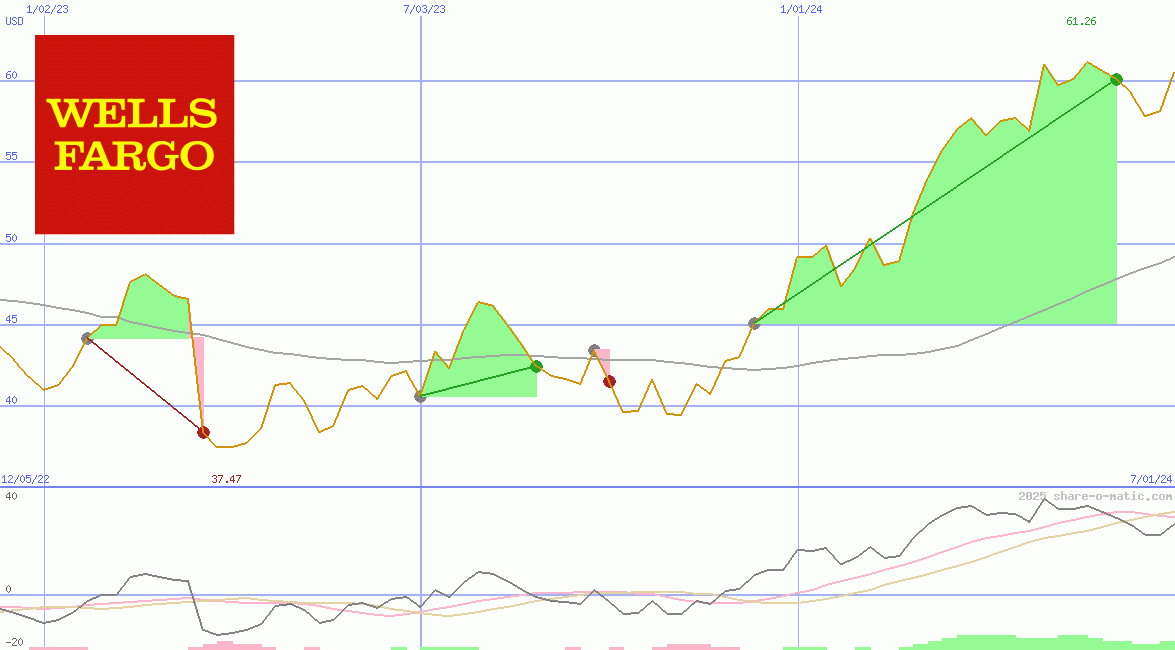
Task: Select the green endpoint marker near 61.26
Action: [1117, 78]
